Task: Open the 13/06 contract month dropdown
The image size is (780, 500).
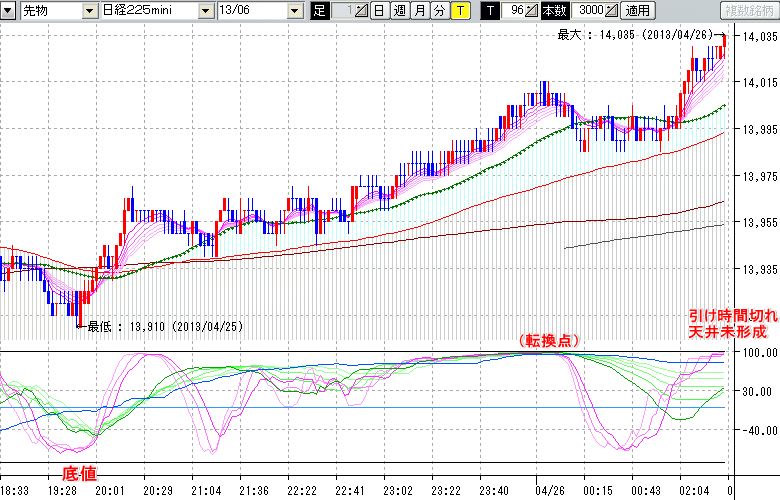Action: click(294, 11)
